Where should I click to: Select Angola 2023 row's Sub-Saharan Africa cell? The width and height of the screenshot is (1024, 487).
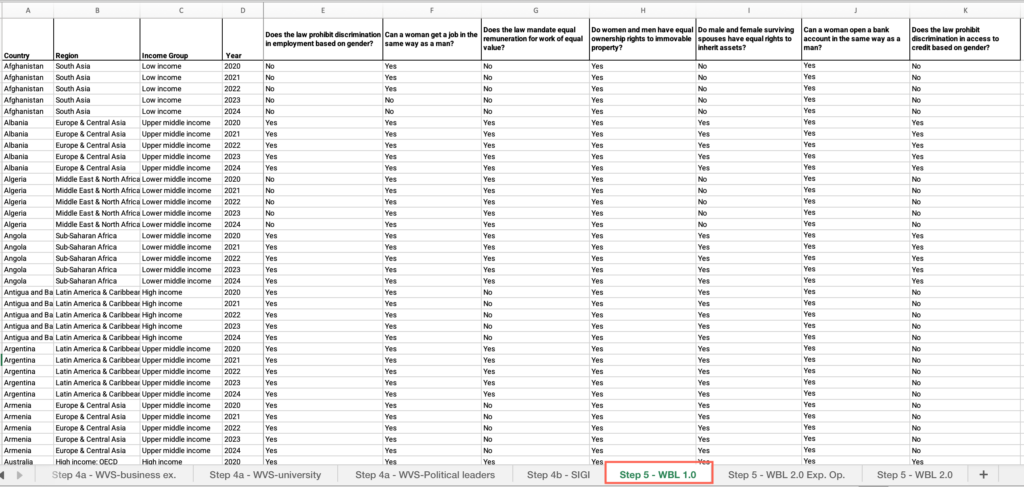[x=97, y=270]
